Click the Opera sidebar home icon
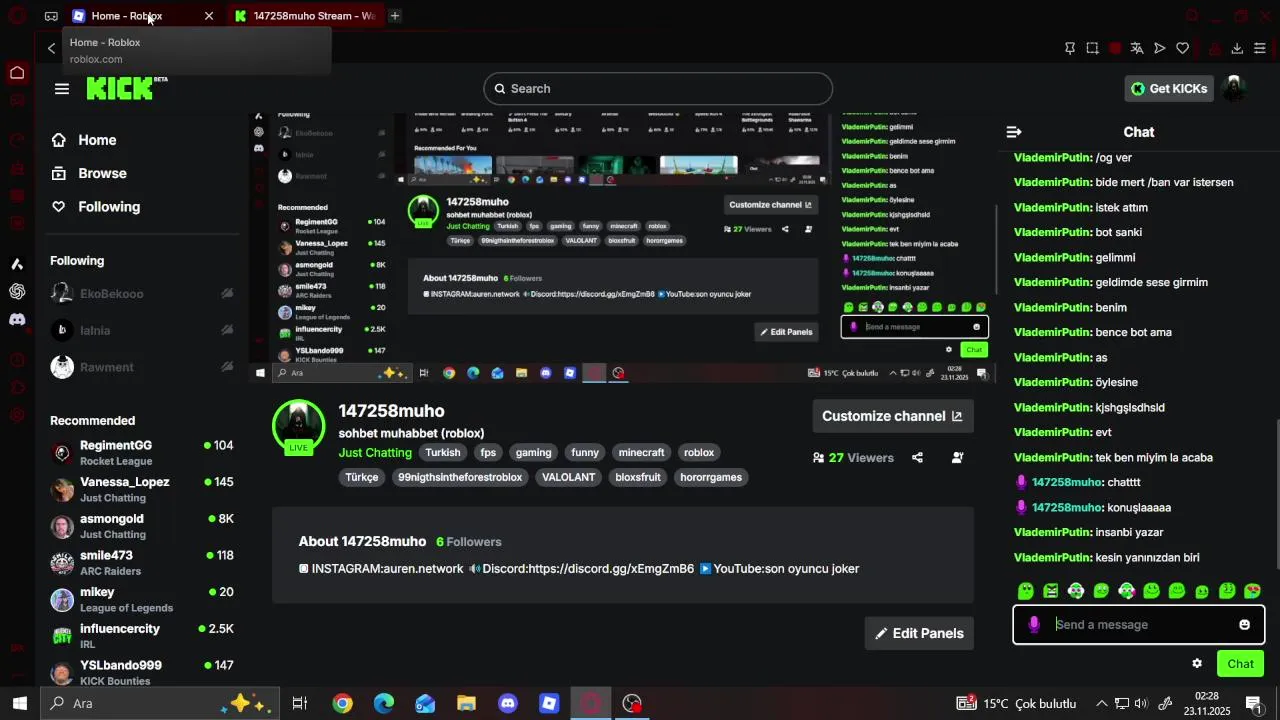This screenshot has width=1280, height=720. 17,72
